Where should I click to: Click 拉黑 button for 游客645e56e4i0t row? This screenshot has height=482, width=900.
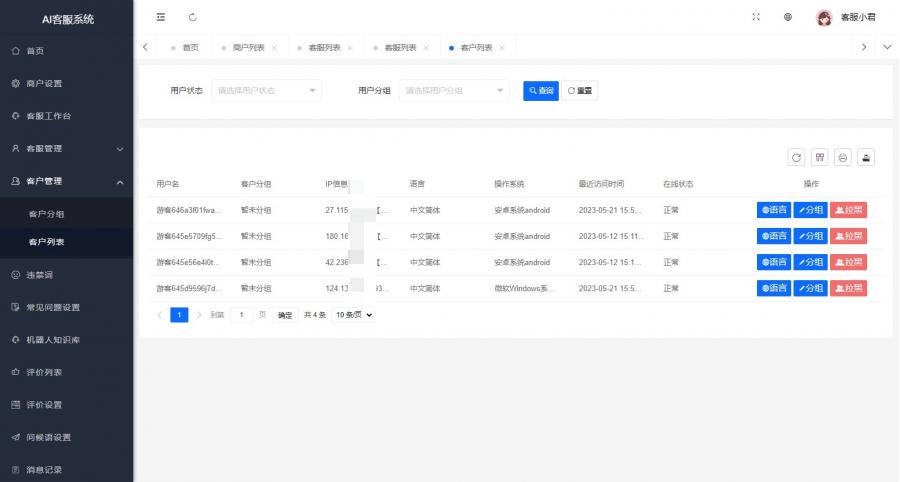coord(848,262)
